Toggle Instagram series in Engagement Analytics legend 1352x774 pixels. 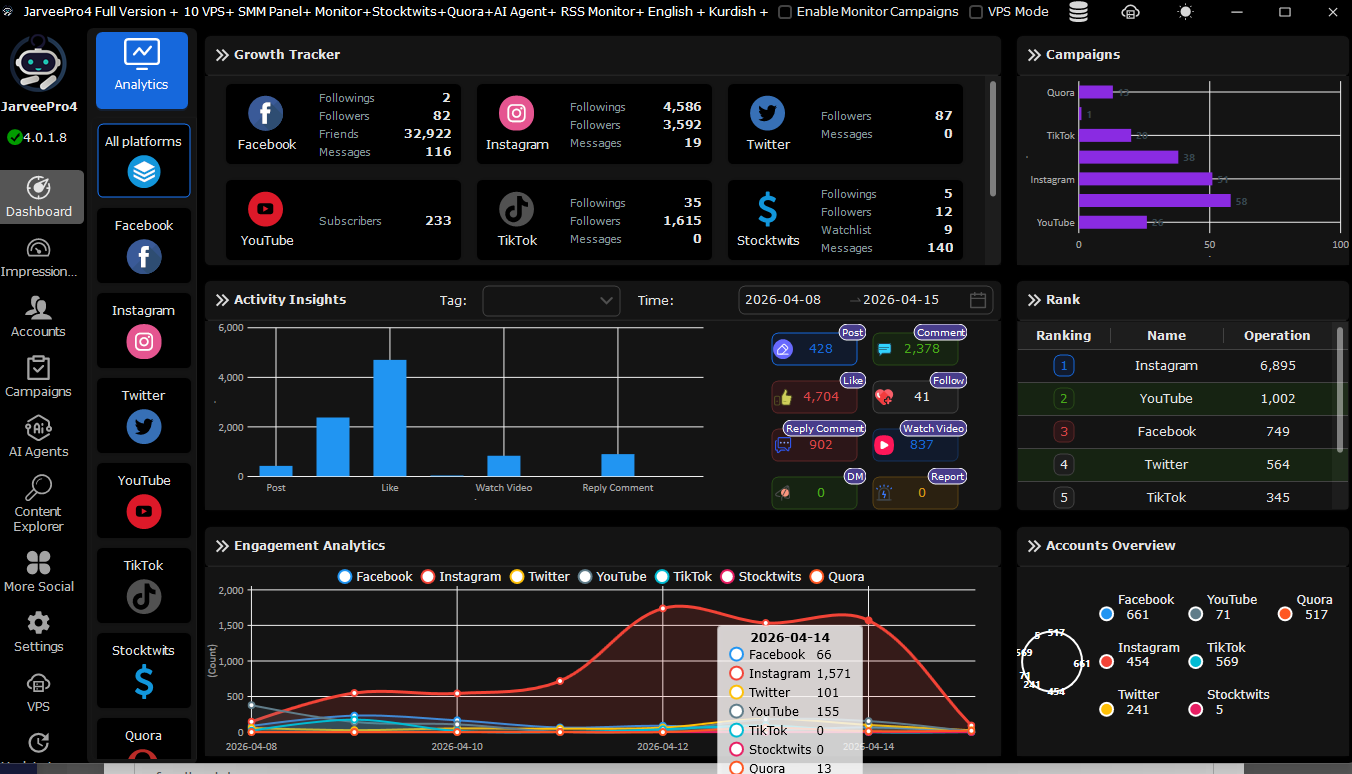pyautogui.click(x=461, y=577)
